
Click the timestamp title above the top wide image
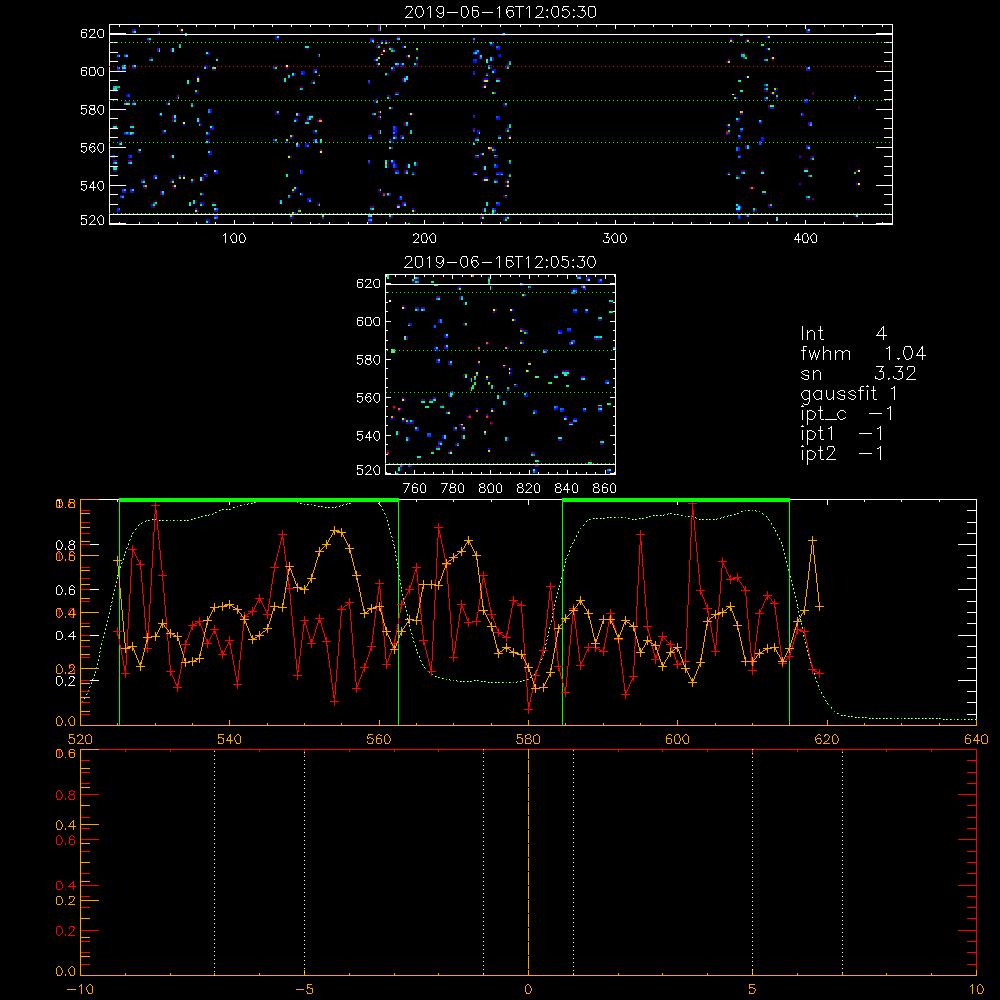(500, 12)
